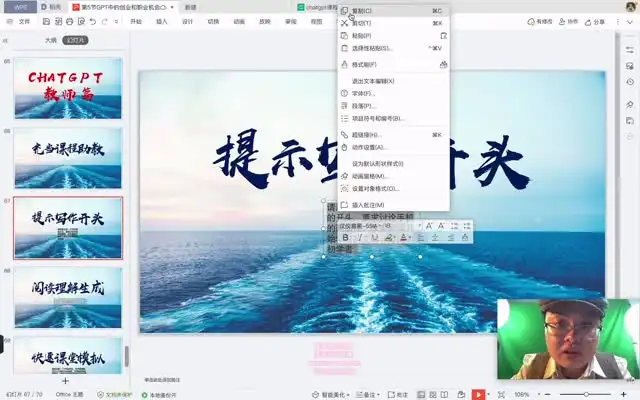Click the print icon in quick access toolbar

70,21
